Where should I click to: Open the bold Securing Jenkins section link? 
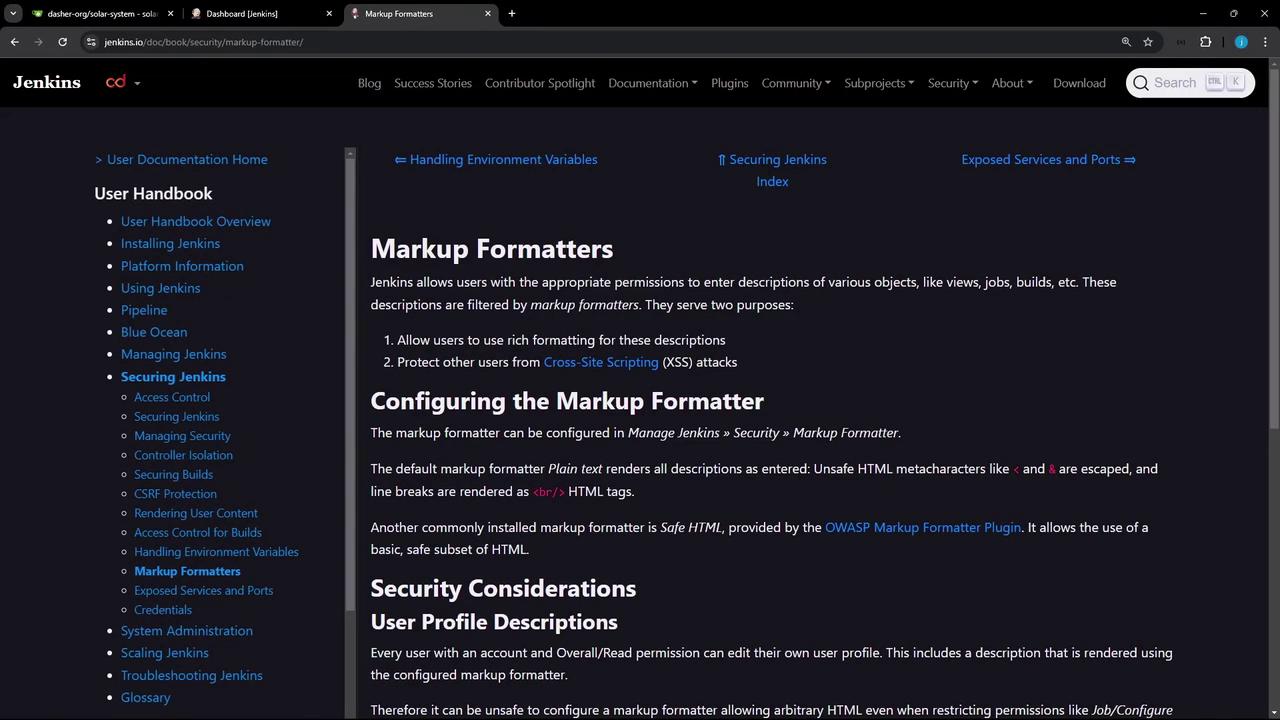click(173, 377)
